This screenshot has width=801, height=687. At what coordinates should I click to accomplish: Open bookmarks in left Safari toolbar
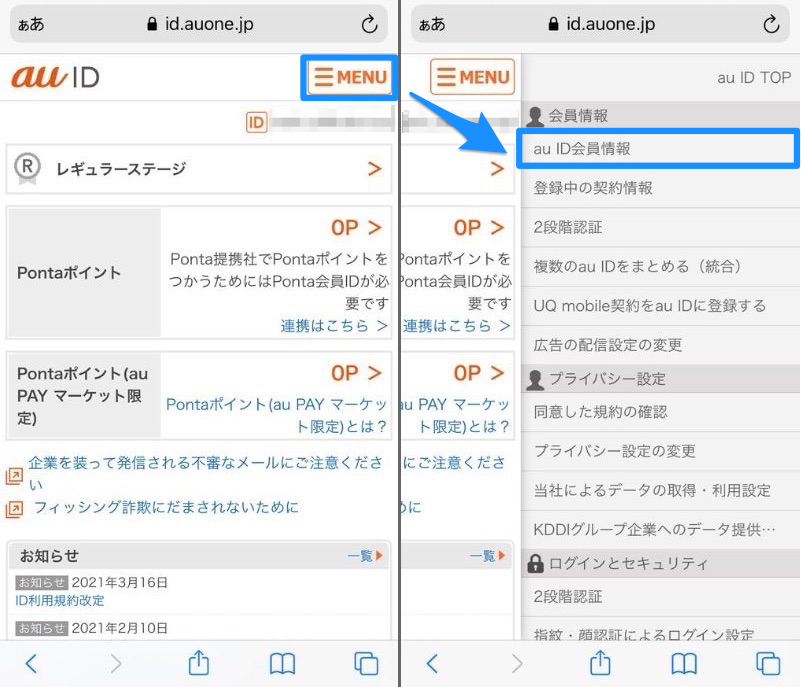282,664
